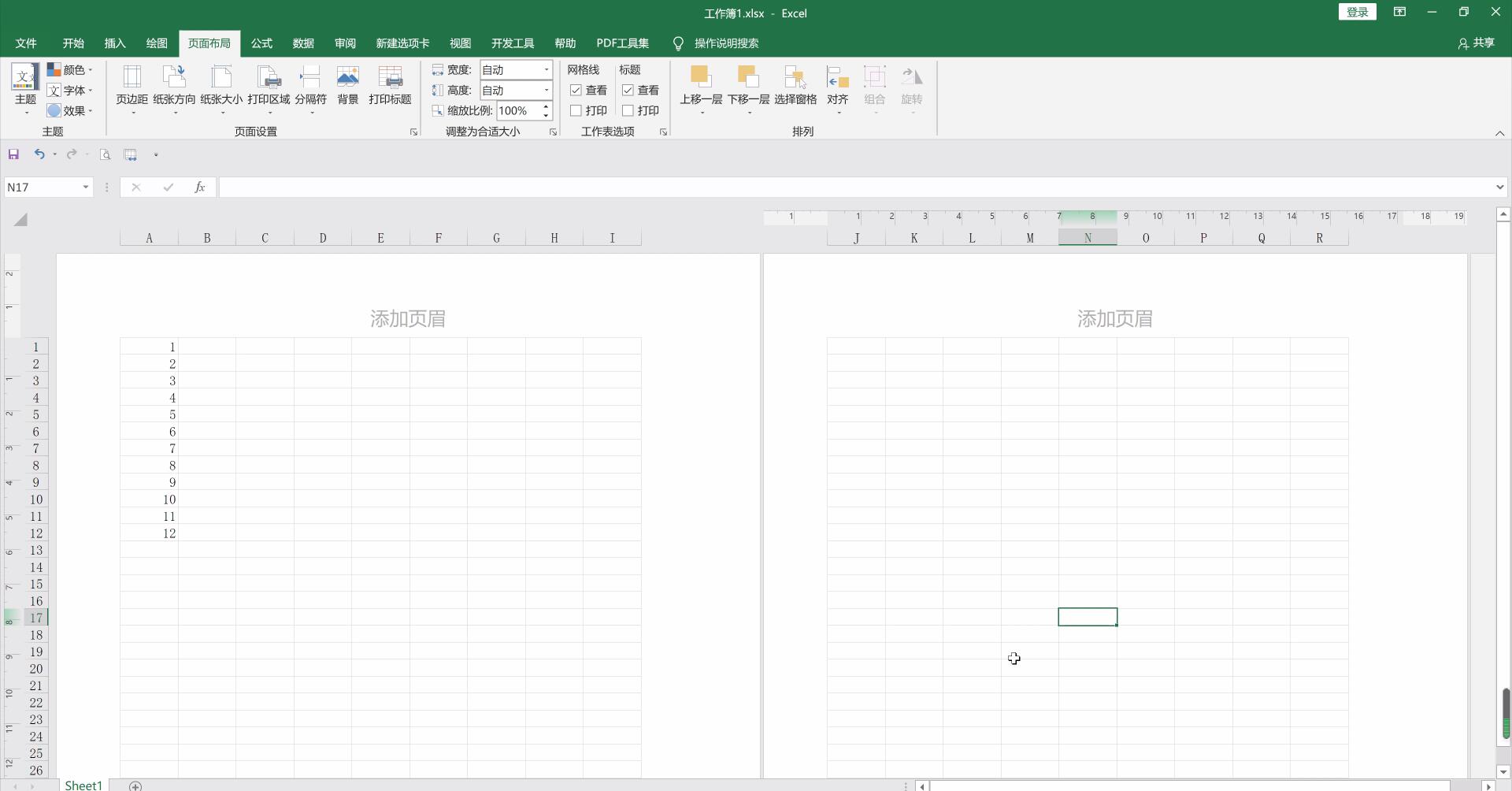Click the Save icon in quick access toolbar
This screenshot has height=791, width=1512.
click(x=13, y=154)
